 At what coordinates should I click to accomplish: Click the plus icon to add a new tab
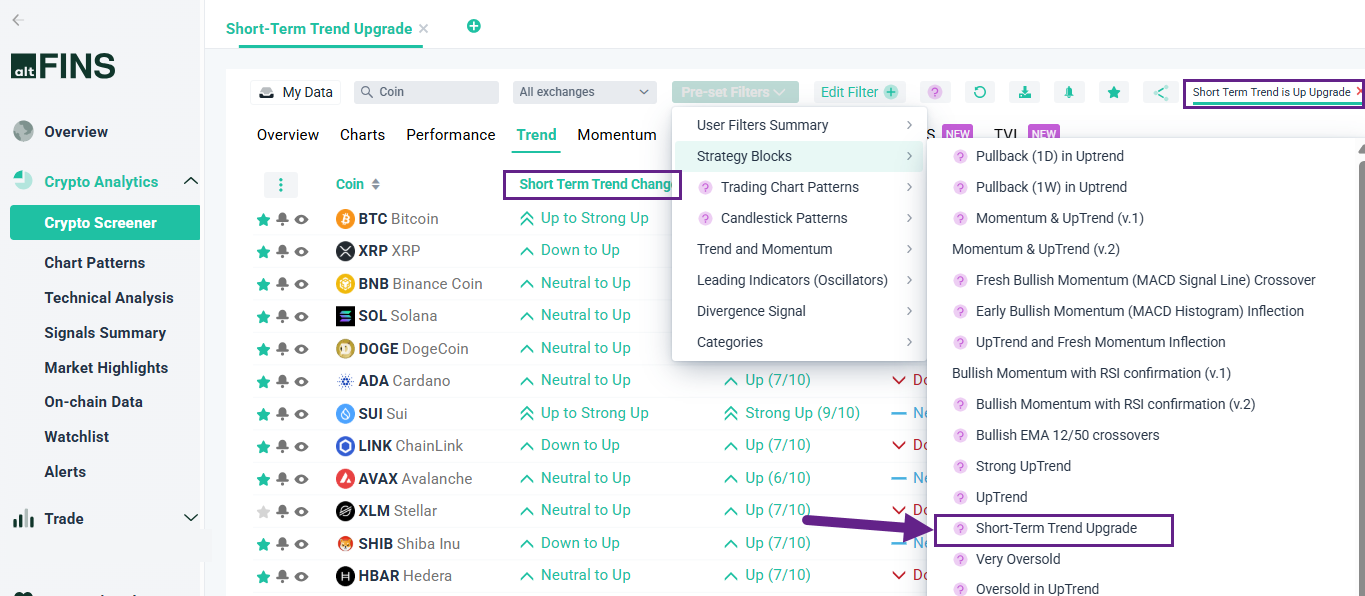click(474, 27)
